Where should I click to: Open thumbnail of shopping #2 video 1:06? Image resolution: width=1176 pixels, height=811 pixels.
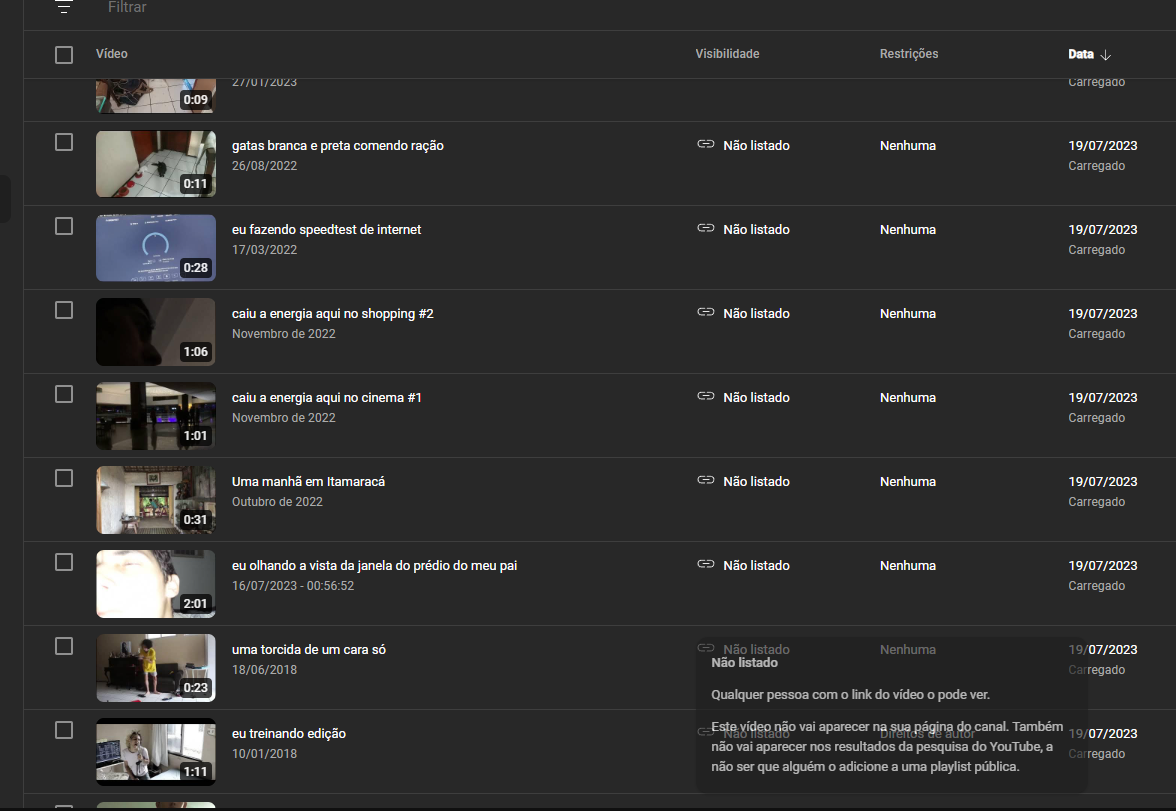156,332
